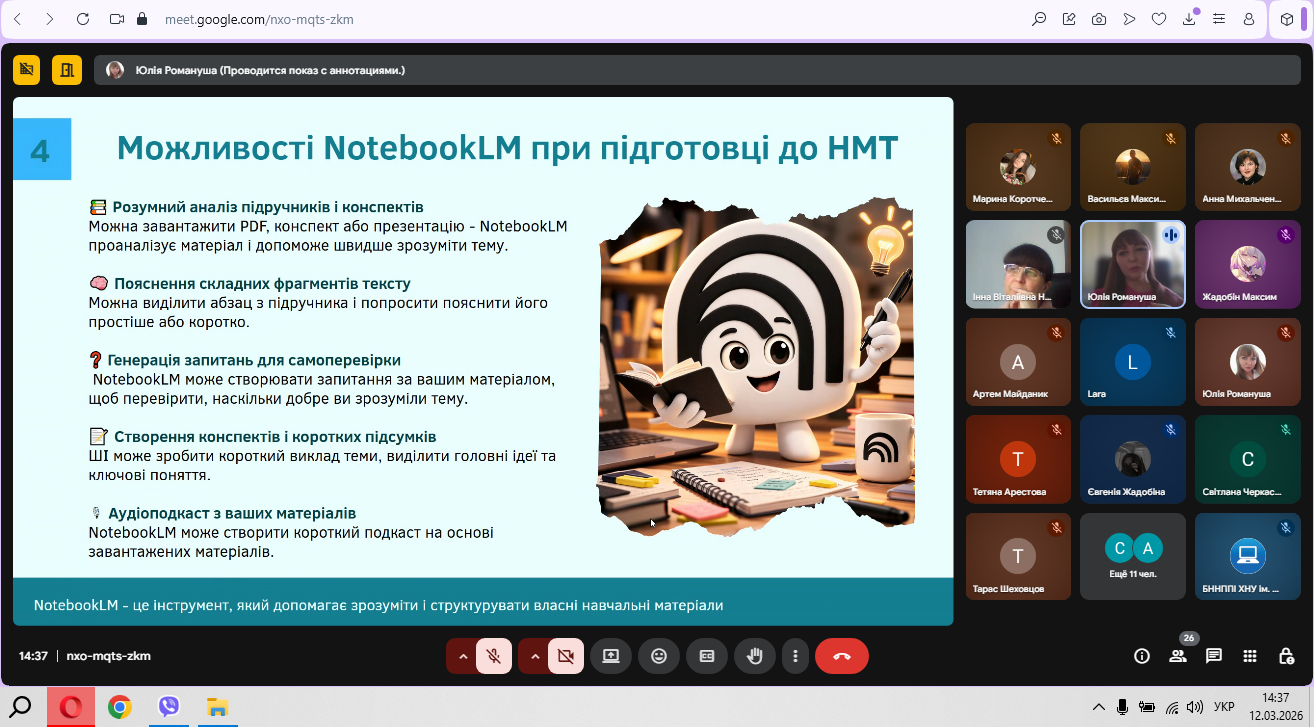Click the yellow door icon at top left

[67, 70]
